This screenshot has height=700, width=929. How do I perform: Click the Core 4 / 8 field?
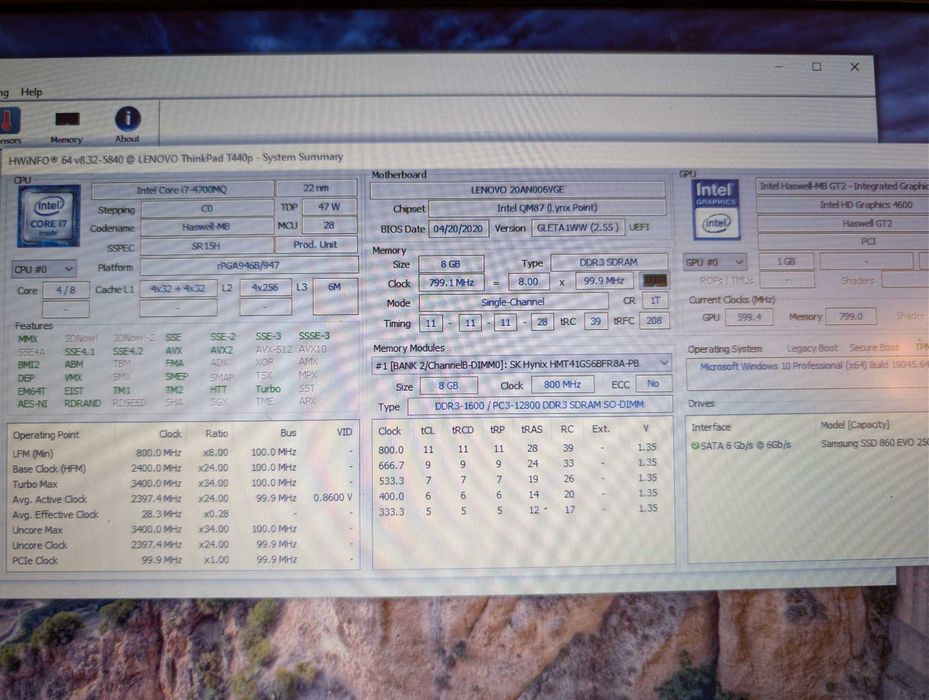(66, 290)
